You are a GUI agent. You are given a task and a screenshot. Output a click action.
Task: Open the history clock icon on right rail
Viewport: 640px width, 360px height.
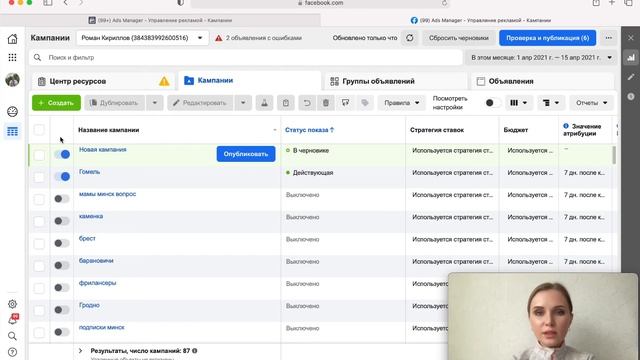[x=631, y=96]
